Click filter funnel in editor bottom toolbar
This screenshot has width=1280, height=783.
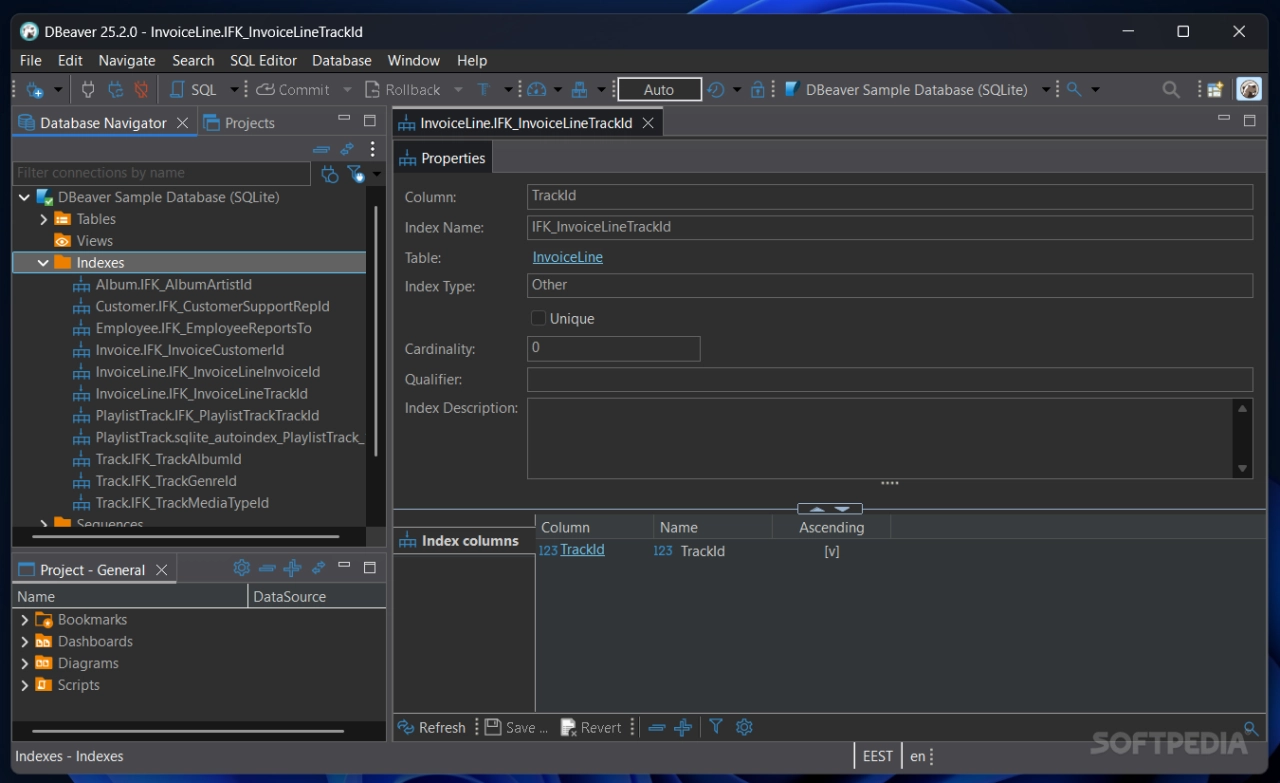[x=716, y=727]
